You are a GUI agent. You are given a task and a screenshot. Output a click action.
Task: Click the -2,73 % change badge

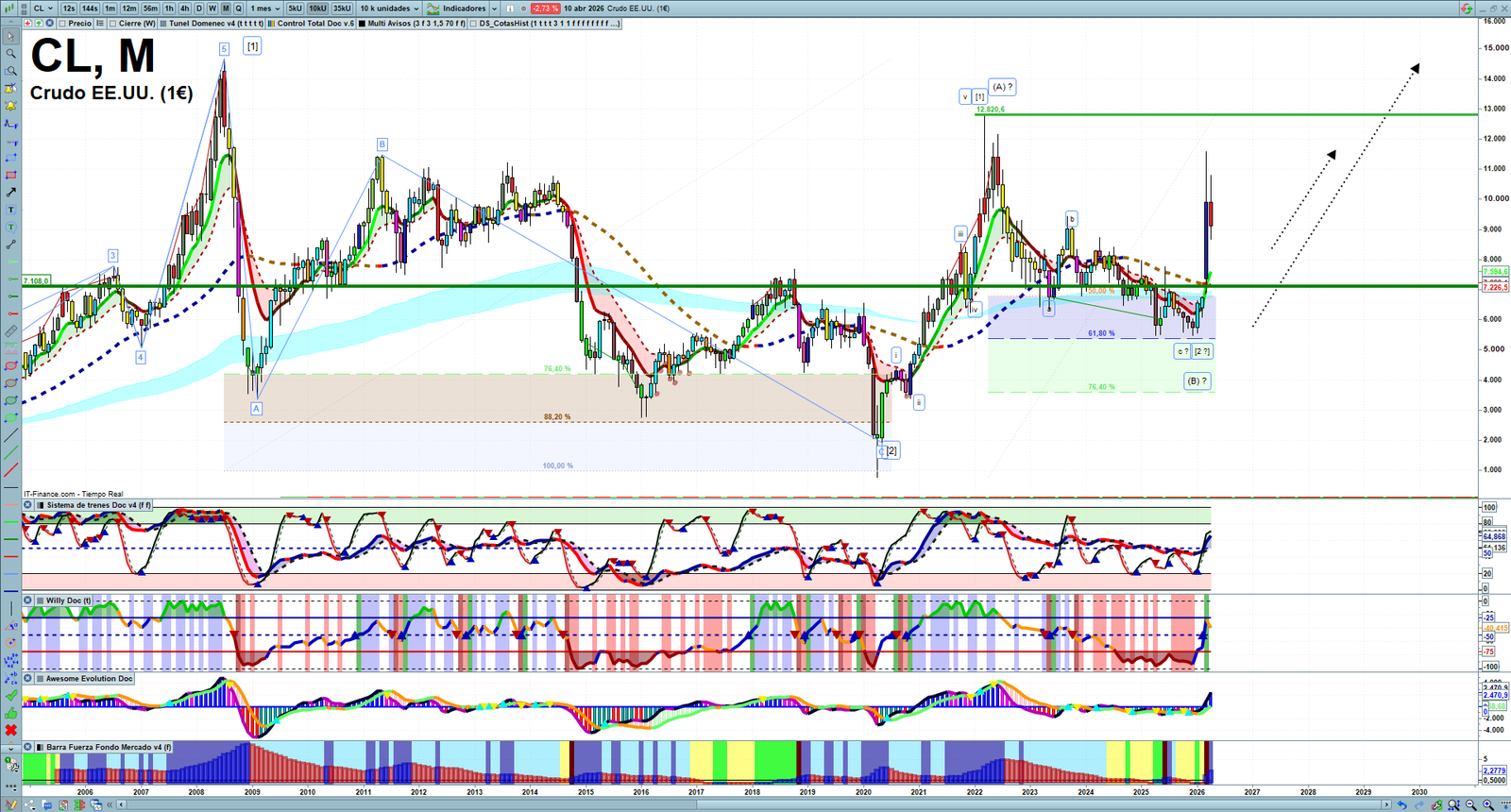click(545, 8)
